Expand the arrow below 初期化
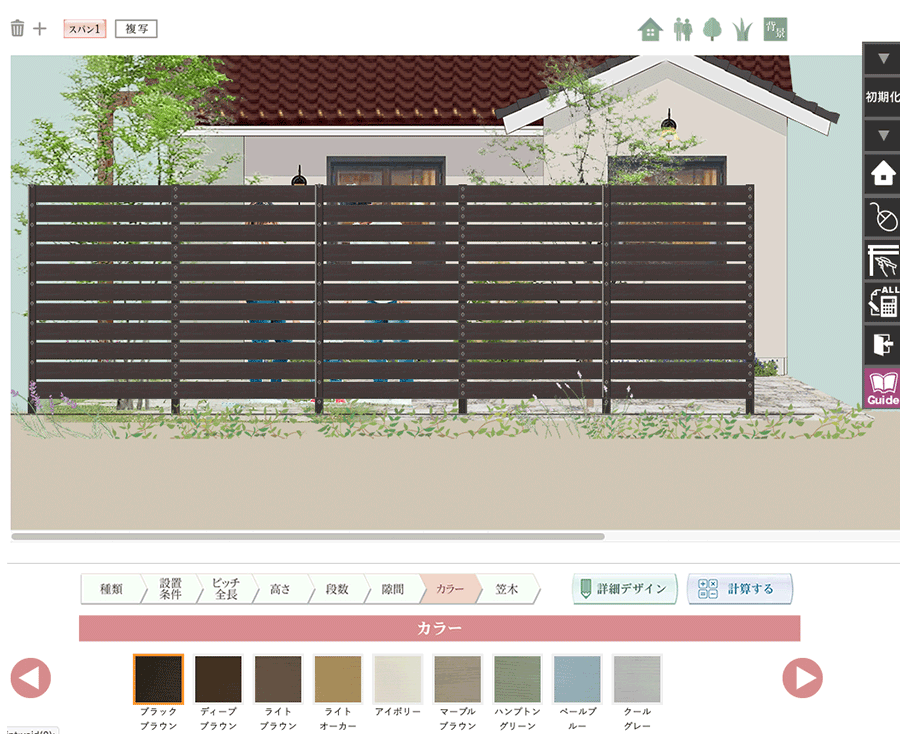The width and height of the screenshot is (900, 736). tap(883, 135)
